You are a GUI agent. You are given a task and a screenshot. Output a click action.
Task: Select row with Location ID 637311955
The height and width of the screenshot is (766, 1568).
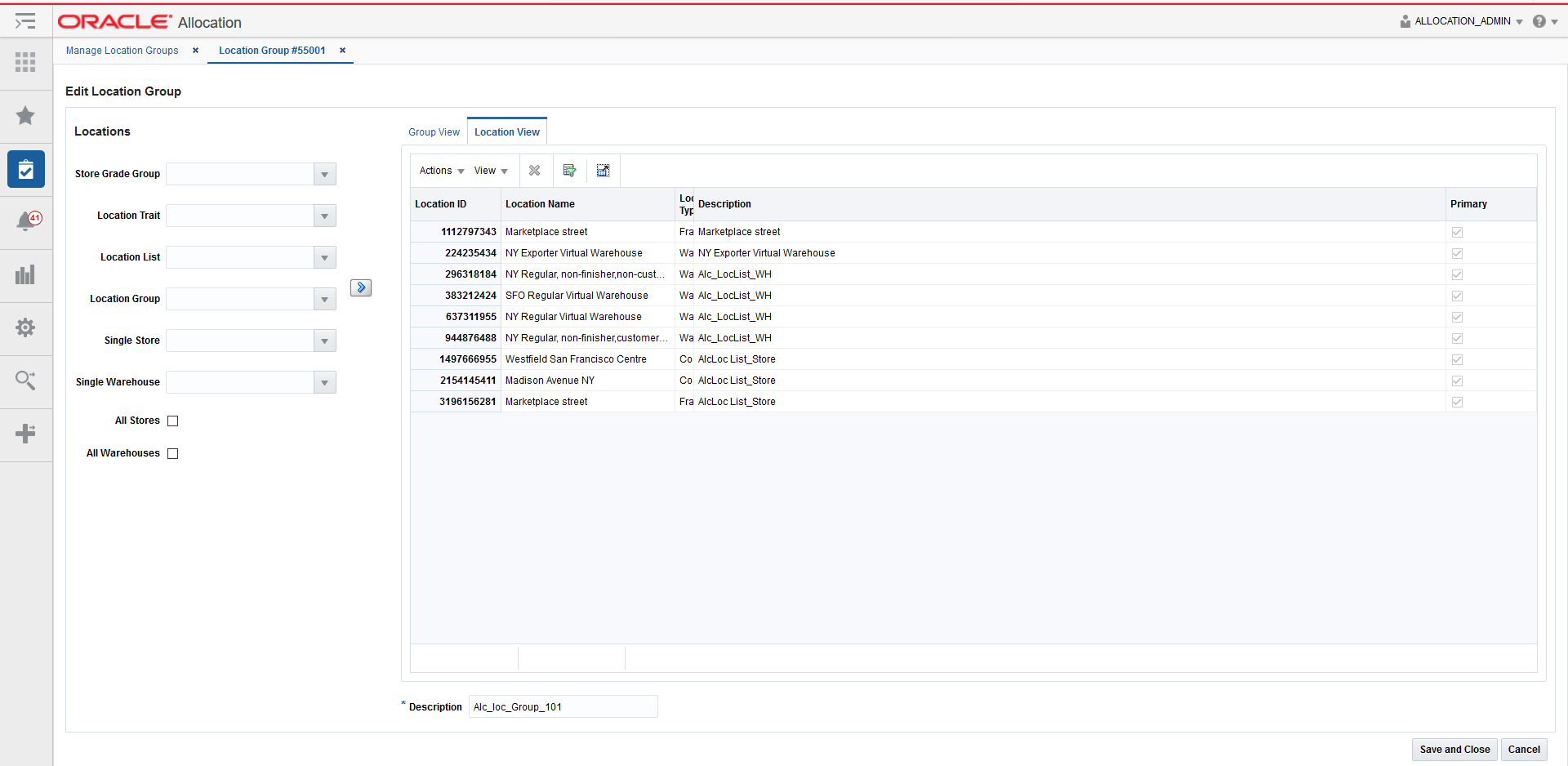click(x=973, y=317)
